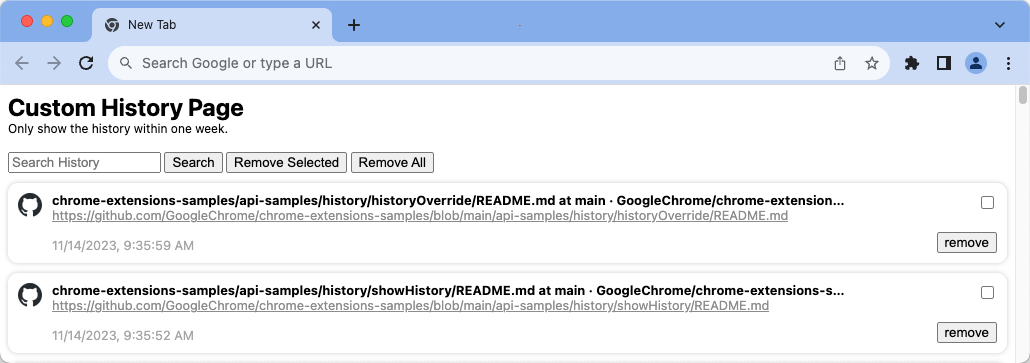
Task: Click GitHub favicon of historyOverride entry
Action: tap(30, 205)
